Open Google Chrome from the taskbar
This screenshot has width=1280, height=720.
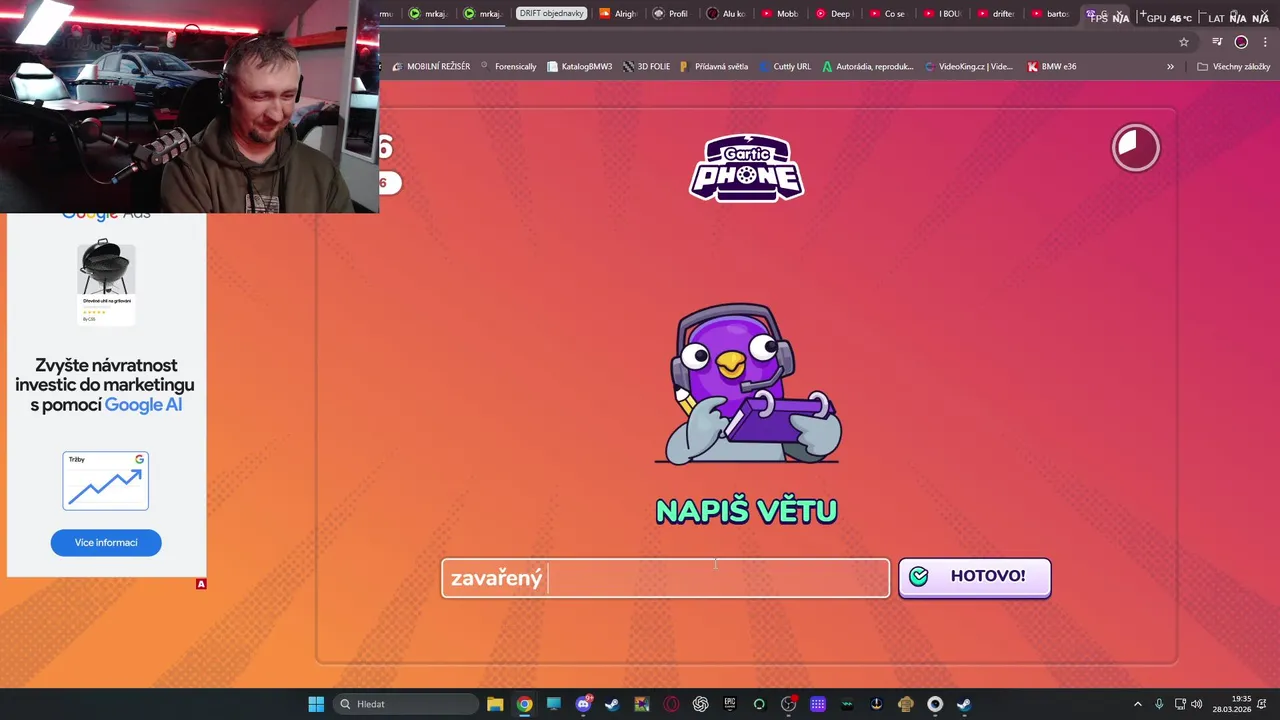click(524, 704)
